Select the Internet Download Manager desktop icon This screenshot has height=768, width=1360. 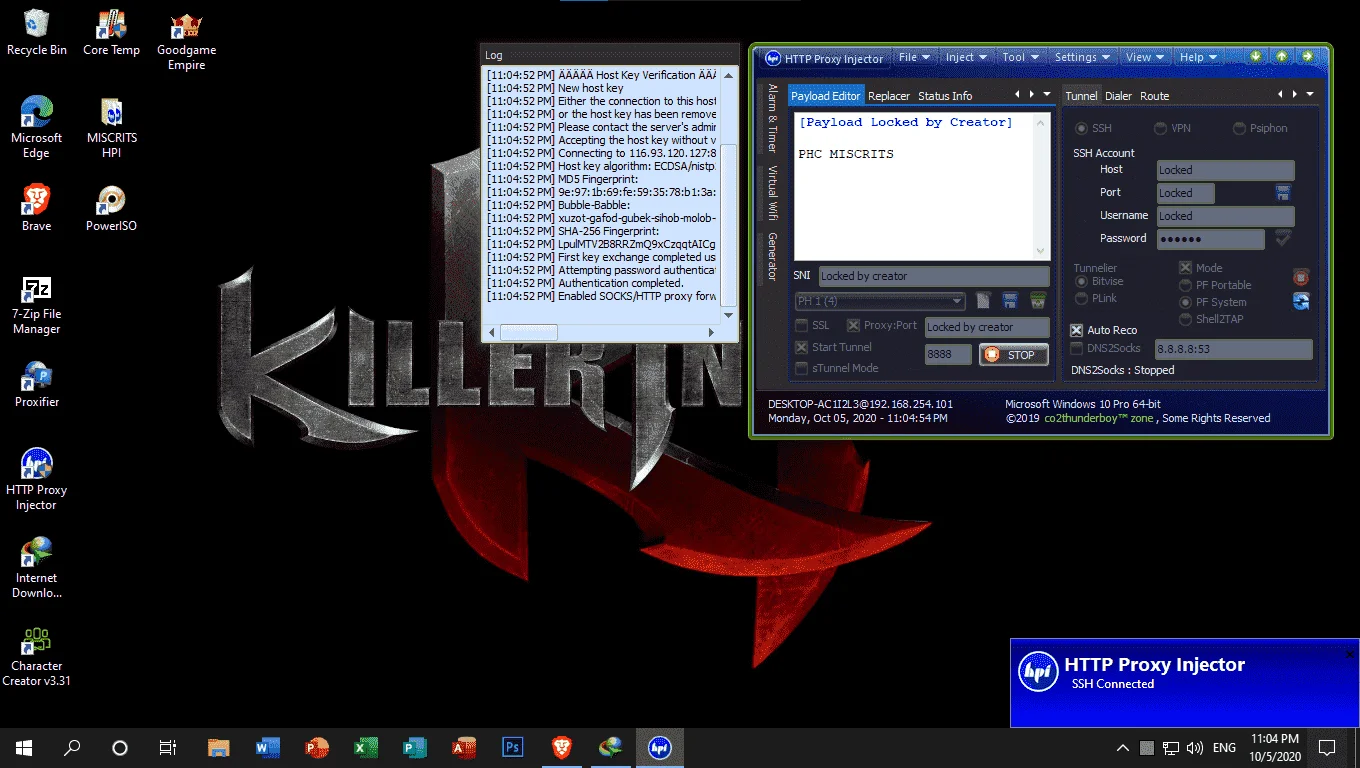(37, 567)
